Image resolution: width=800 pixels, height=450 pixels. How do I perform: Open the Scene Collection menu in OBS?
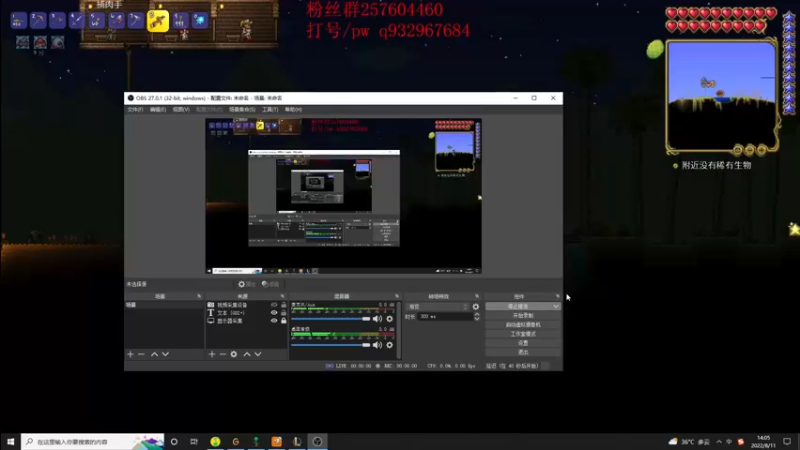[242, 110]
